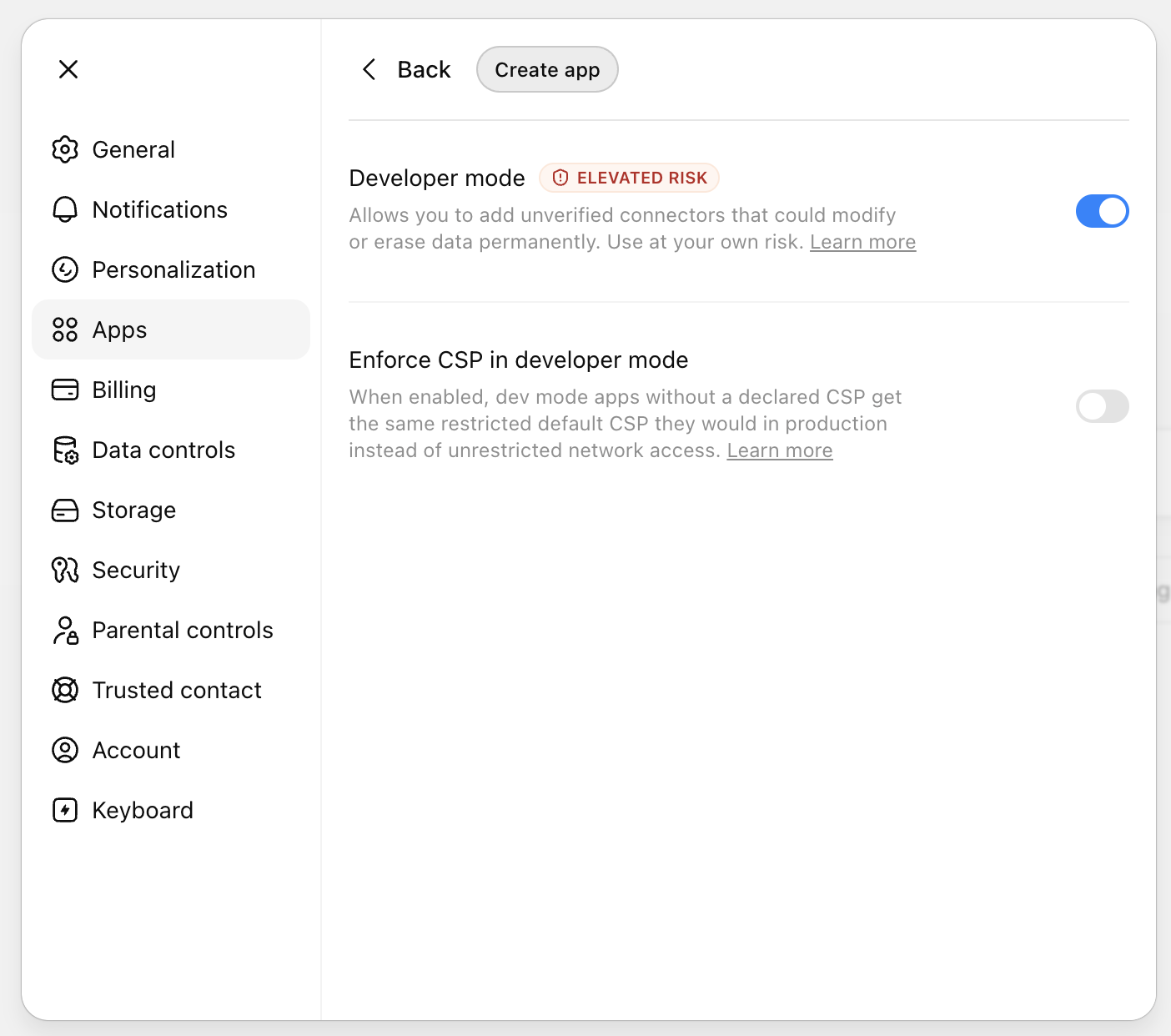Click the Security keys icon

[65, 570]
